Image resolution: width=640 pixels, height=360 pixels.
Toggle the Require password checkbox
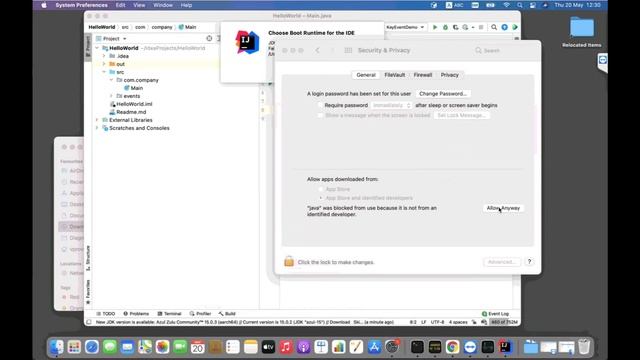click(x=320, y=105)
